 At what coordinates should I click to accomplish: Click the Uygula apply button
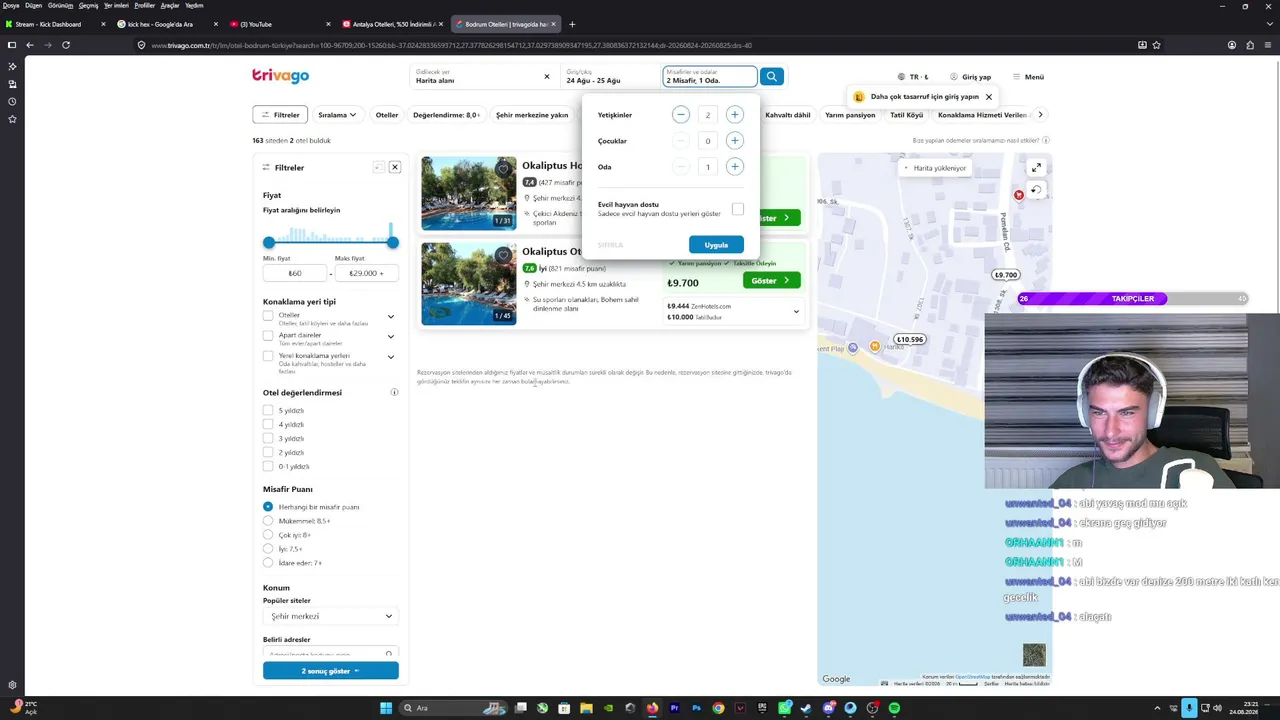click(x=716, y=245)
